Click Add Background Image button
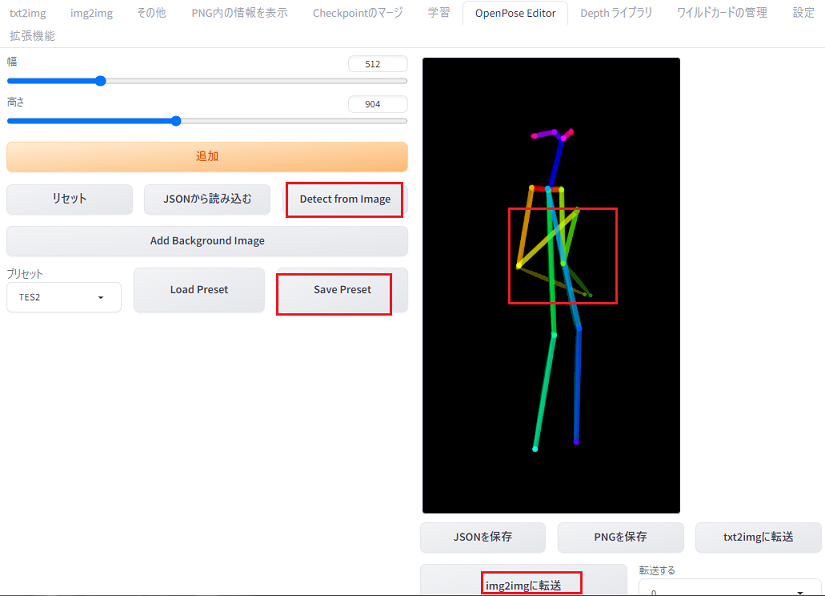Image resolution: width=825 pixels, height=596 pixels. pyautogui.click(x=207, y=241)
